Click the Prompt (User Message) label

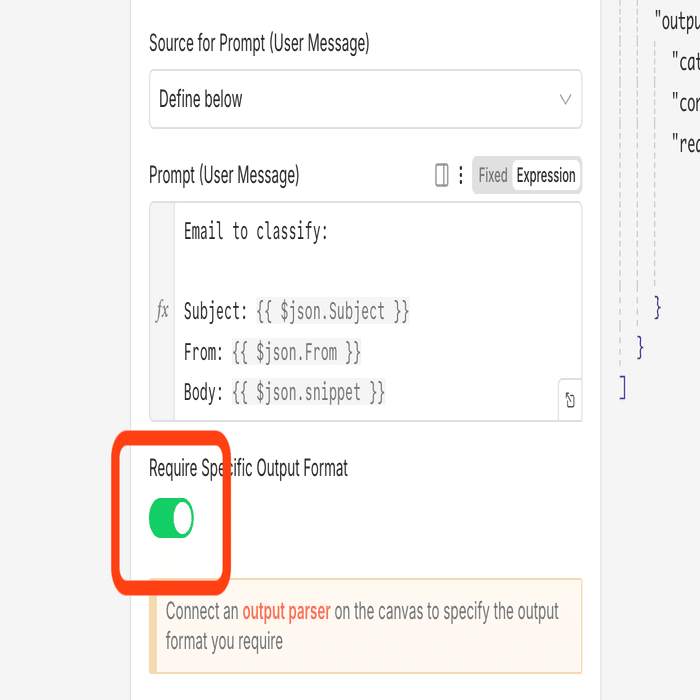point(224,176)
